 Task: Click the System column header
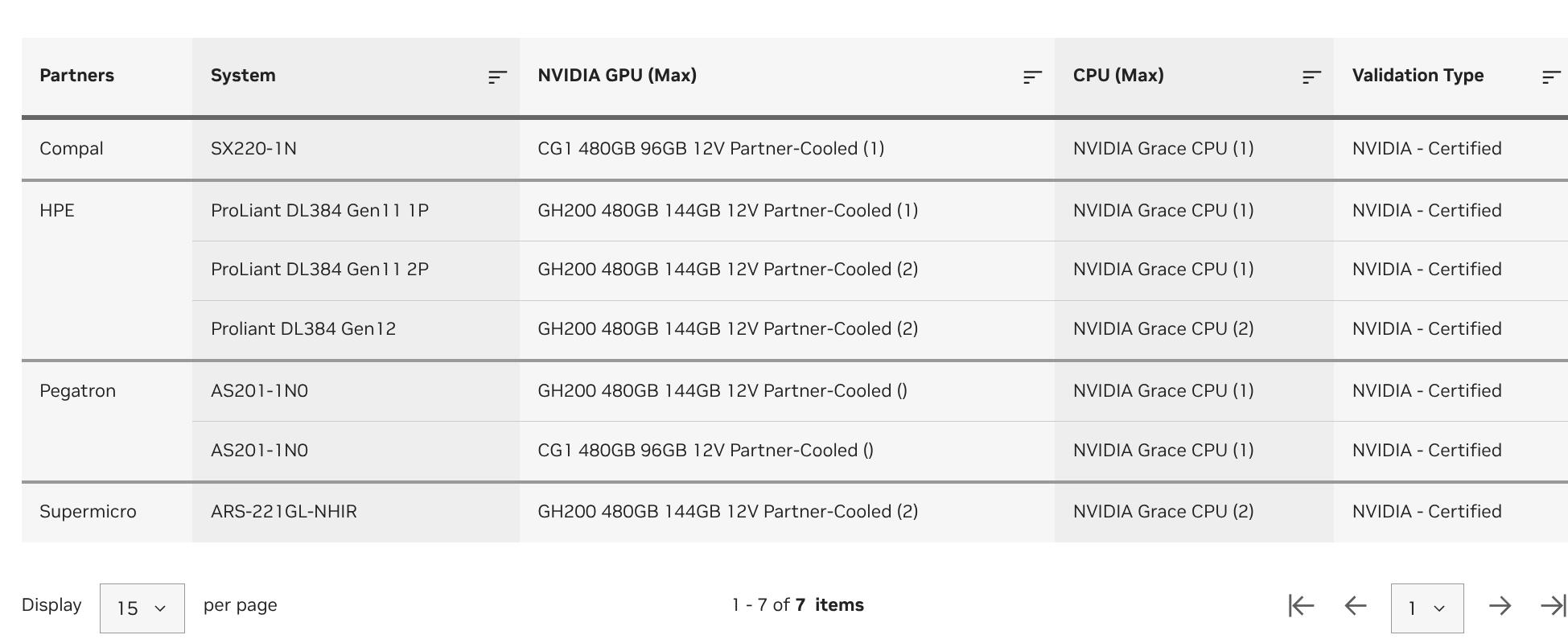pyautogui.click(x=243, y=75)
